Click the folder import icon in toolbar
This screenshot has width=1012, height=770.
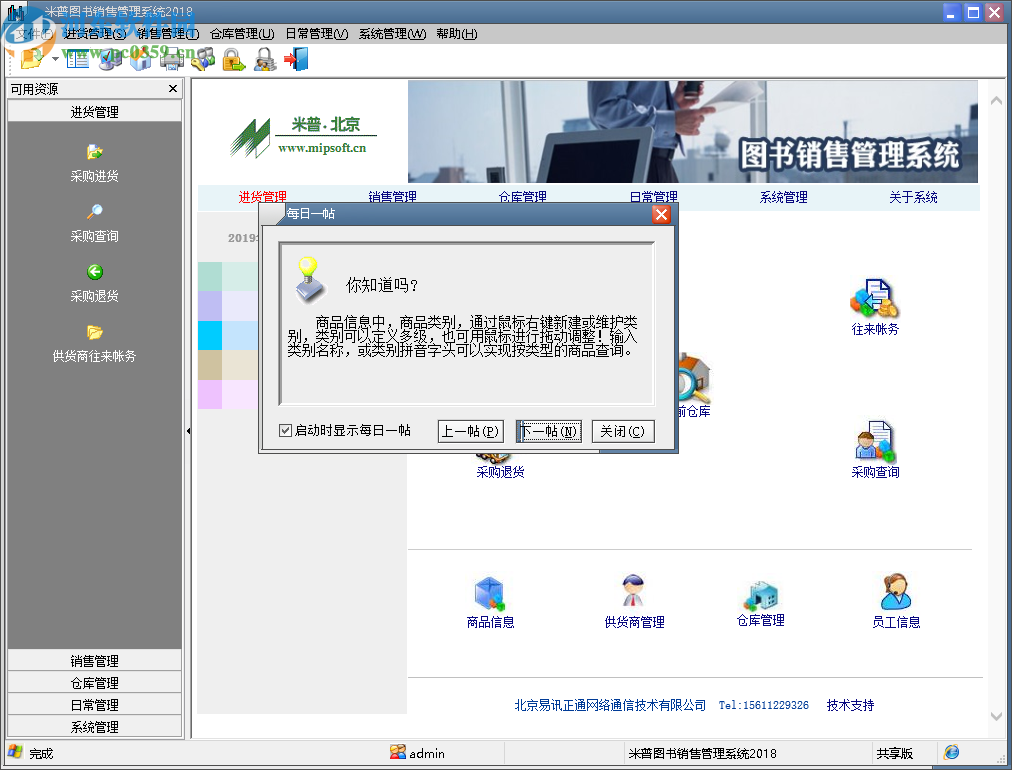pos(32,59)
